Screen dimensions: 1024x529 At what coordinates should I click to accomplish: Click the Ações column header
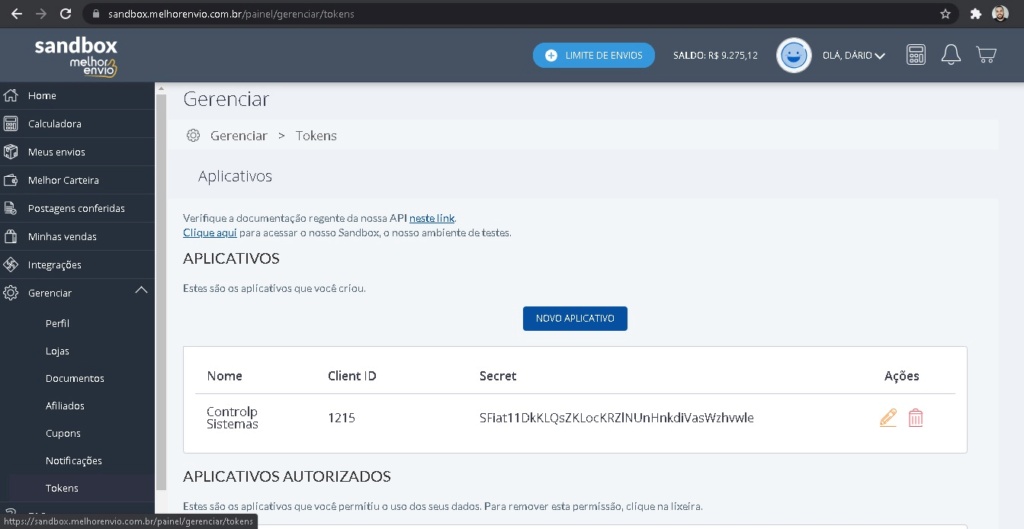click(x=902, y=376)
